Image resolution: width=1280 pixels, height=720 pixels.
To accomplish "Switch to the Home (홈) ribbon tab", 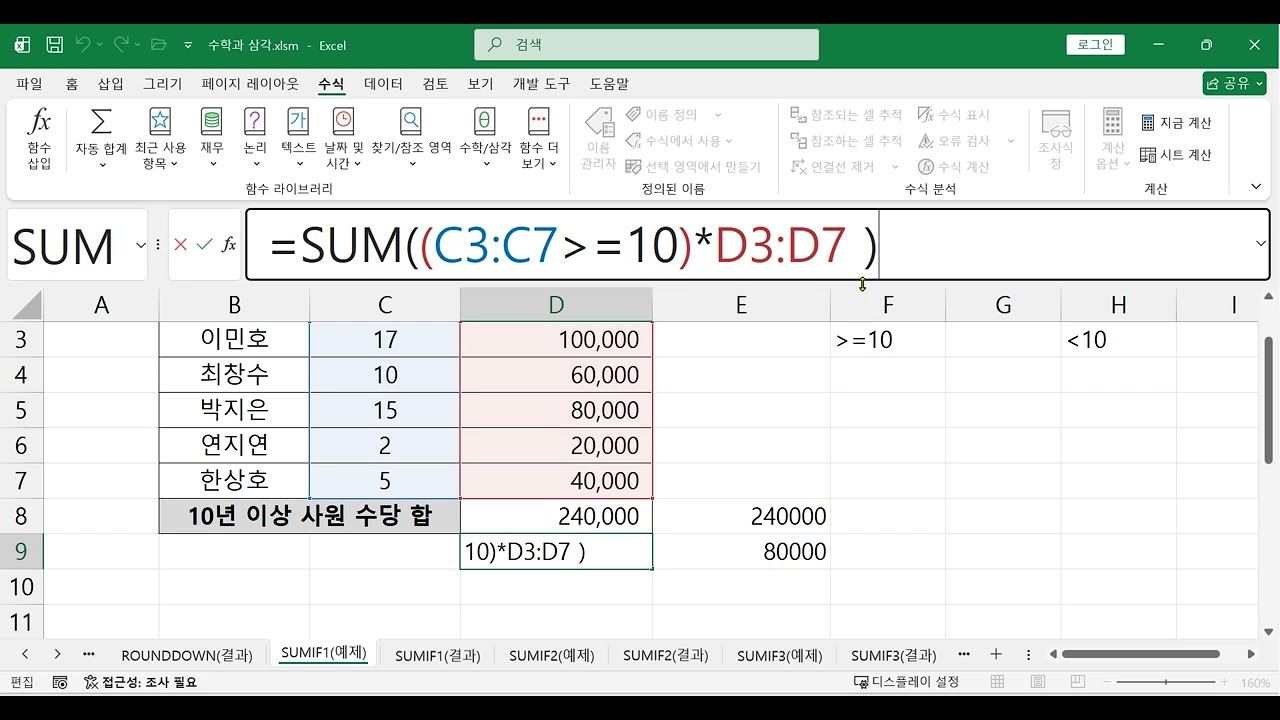I will pyautogui.click(x=72, y=84).
